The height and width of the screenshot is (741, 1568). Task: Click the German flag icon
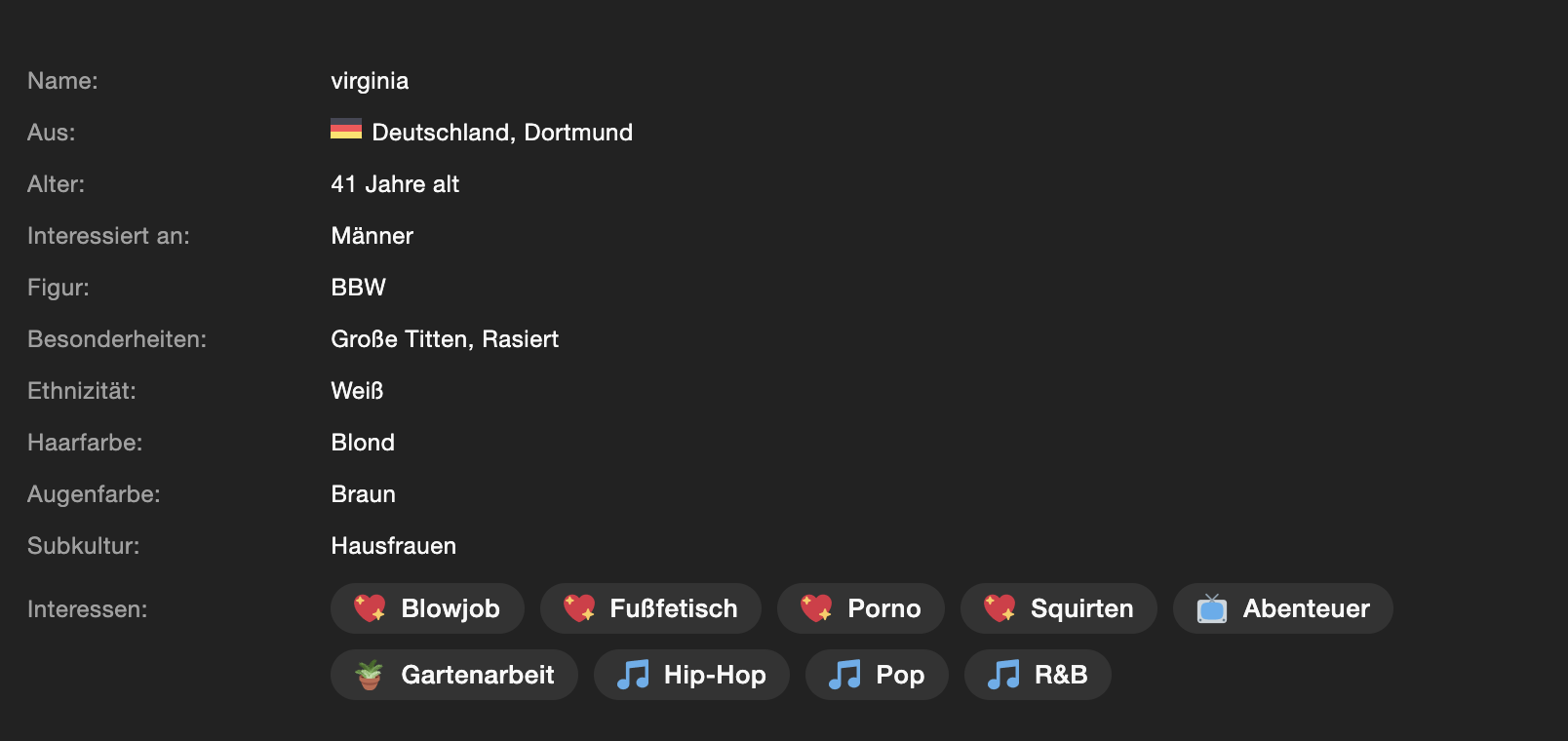click(x=346, y=130)
